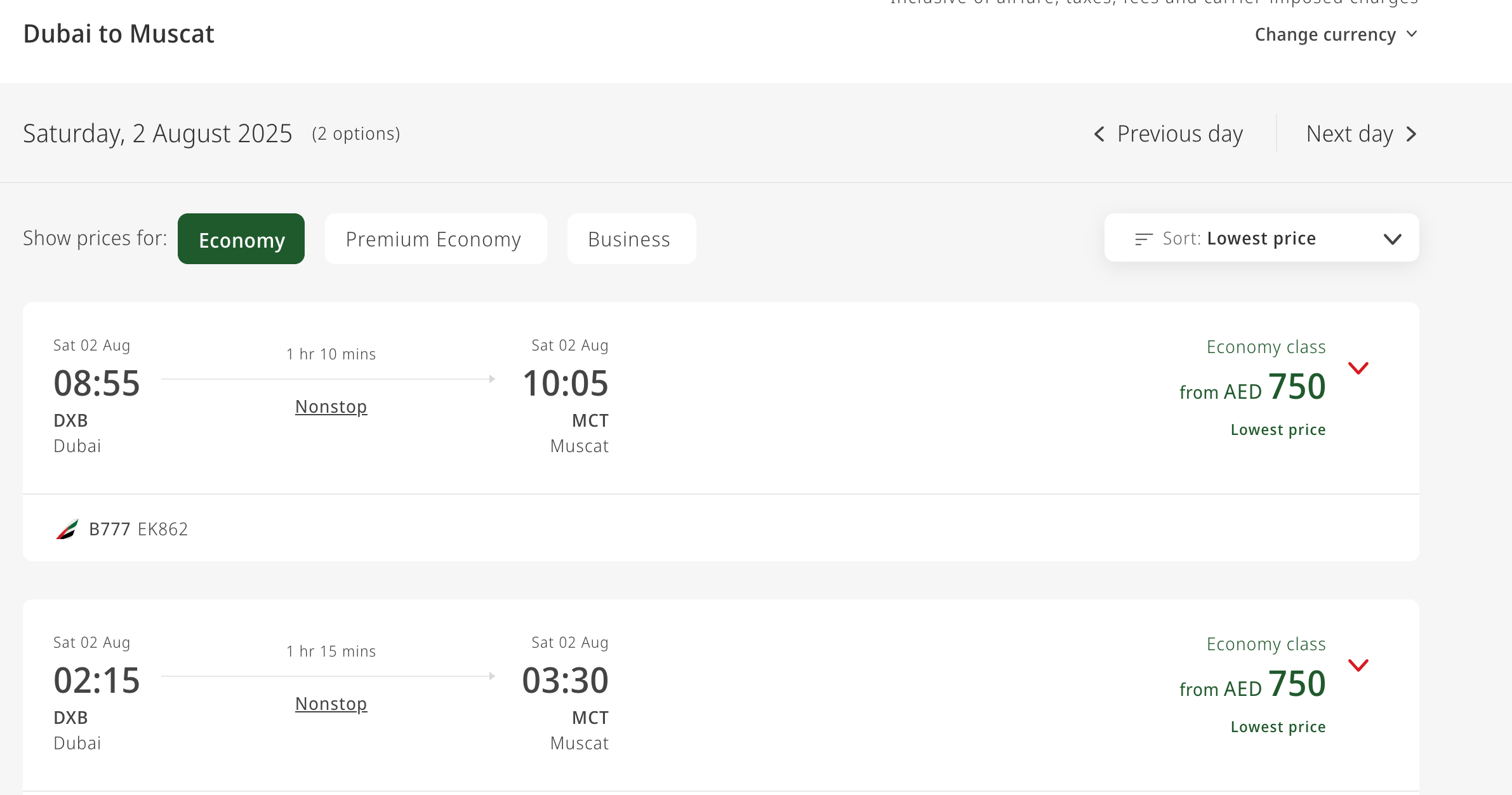Click the Sort dropdown chevron arrow
Image resolution: width=1512 pixels, height=795 pixels.
click(1392, 239)
